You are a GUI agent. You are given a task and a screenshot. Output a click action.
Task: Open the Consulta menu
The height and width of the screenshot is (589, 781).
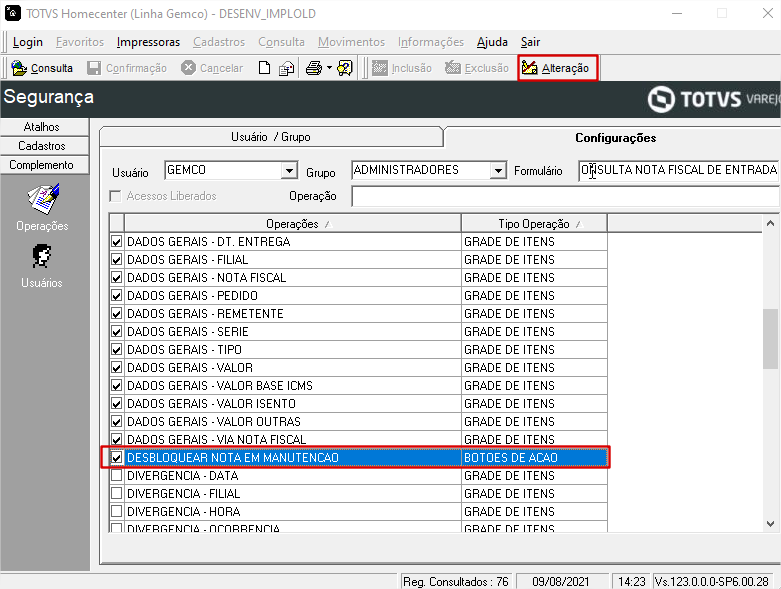(x=281, y=42)
